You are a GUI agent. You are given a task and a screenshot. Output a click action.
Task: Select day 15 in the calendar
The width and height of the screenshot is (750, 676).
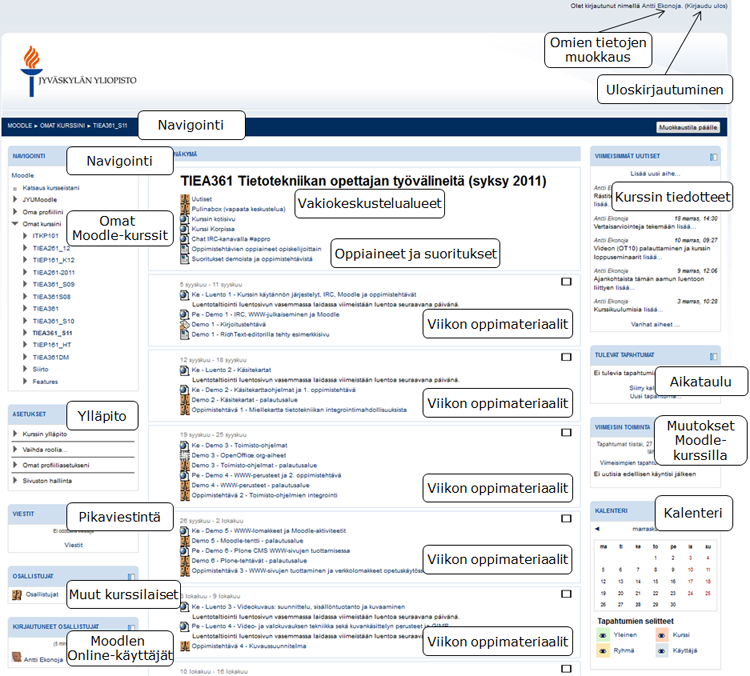(x=656, y=582)
